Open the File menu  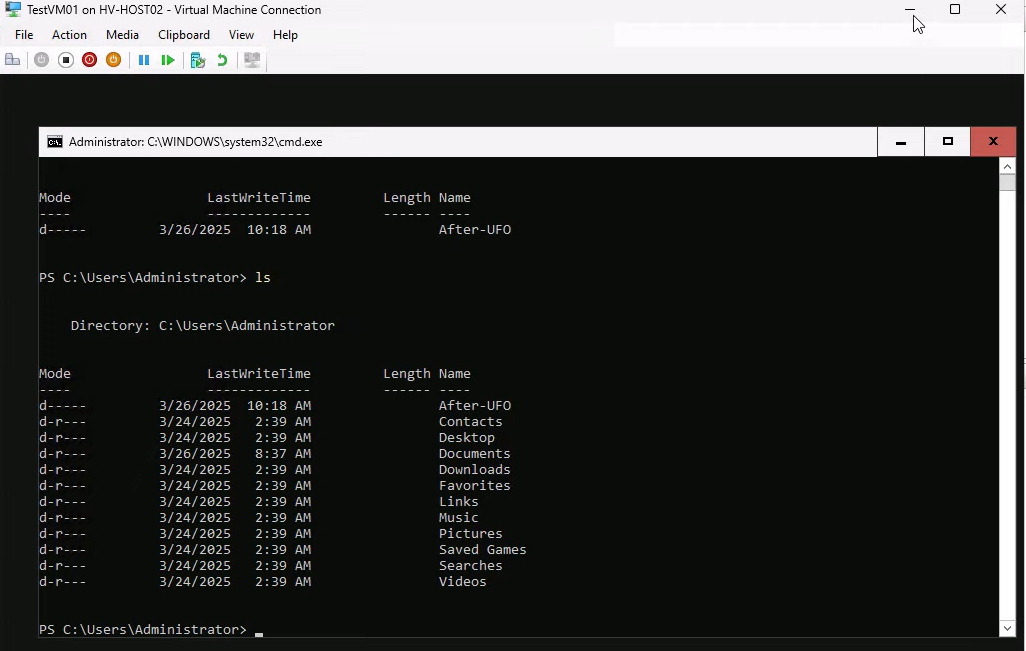pyautogui.click(x=24, y=35)
